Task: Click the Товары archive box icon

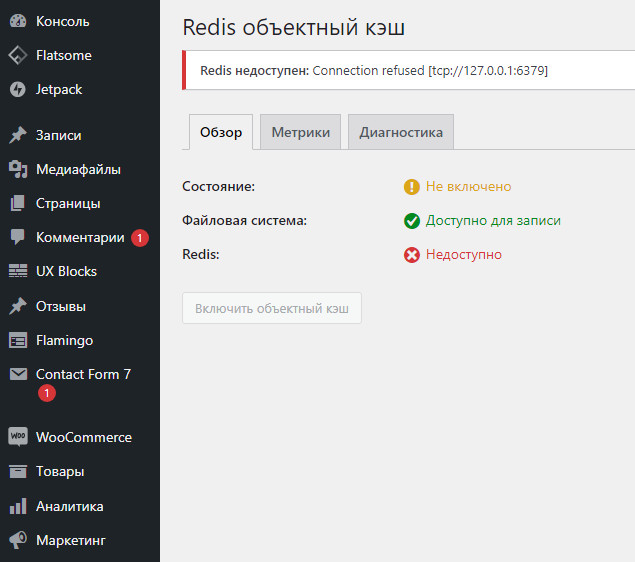Action: (x=18, y=471)
